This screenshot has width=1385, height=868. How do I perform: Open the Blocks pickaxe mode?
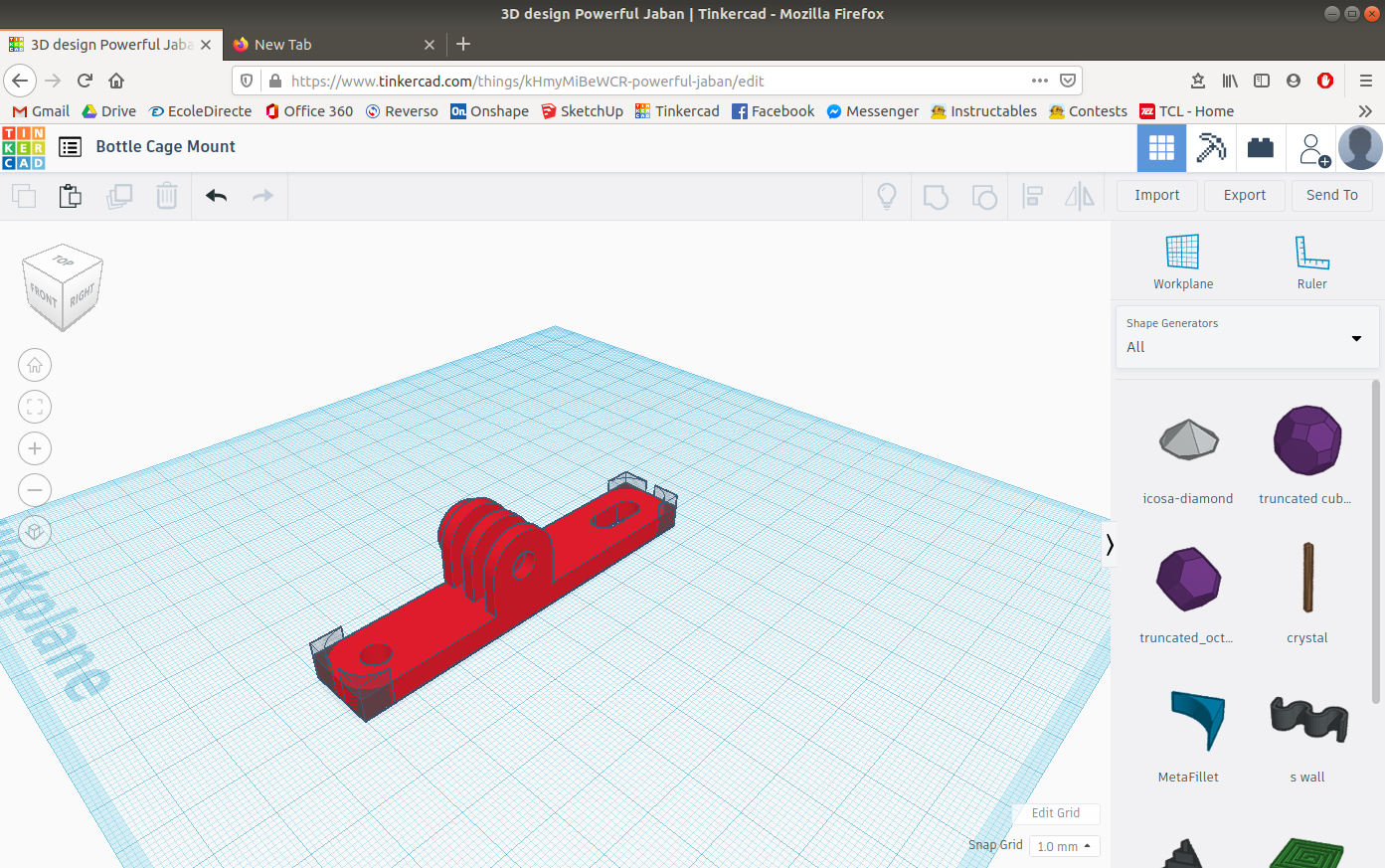tap(1211, 148)
